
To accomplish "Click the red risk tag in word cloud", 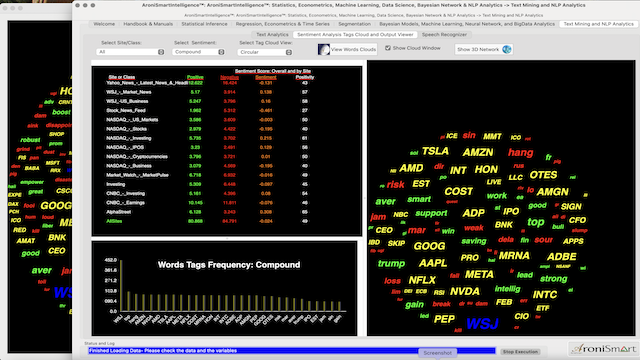I will (395, 185).
